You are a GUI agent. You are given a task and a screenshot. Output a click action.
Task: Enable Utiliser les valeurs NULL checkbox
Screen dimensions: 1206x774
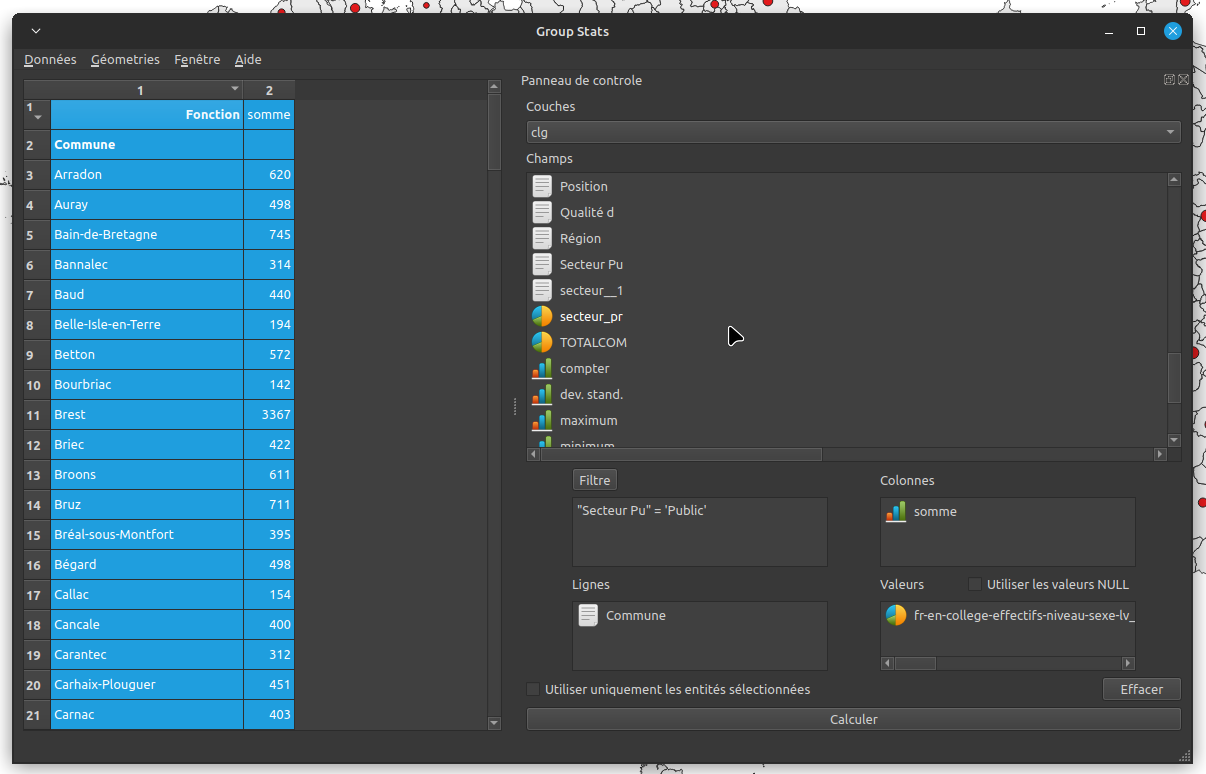(975, 584)
